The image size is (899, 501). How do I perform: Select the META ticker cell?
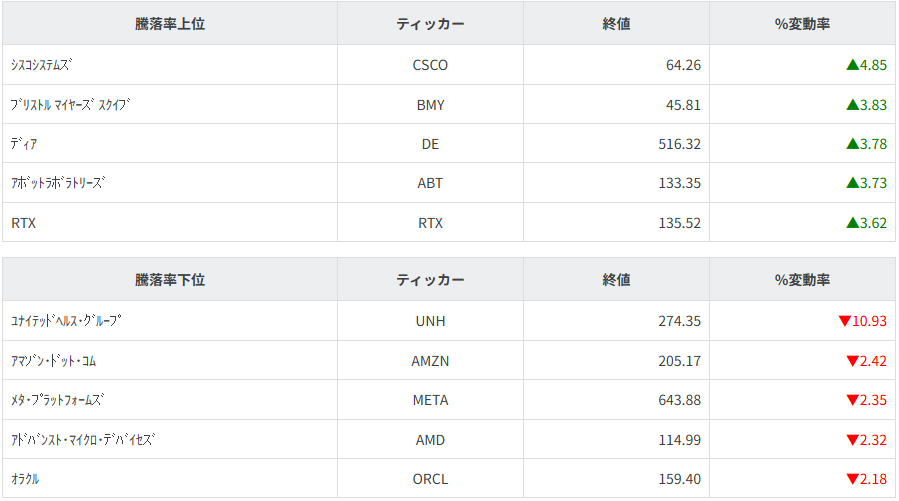[x=430, y=400]
